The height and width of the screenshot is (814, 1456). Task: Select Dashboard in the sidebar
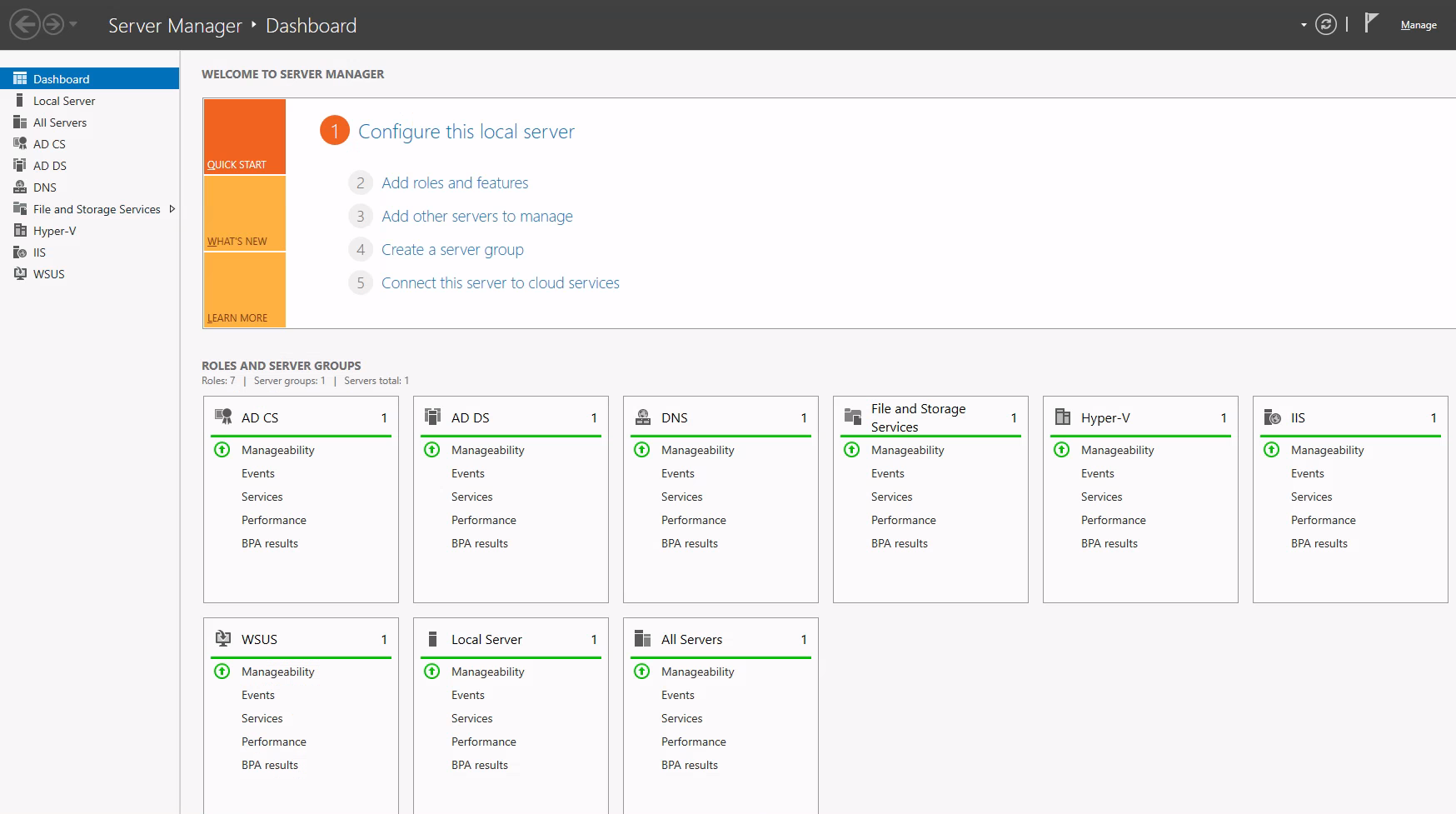89,78
